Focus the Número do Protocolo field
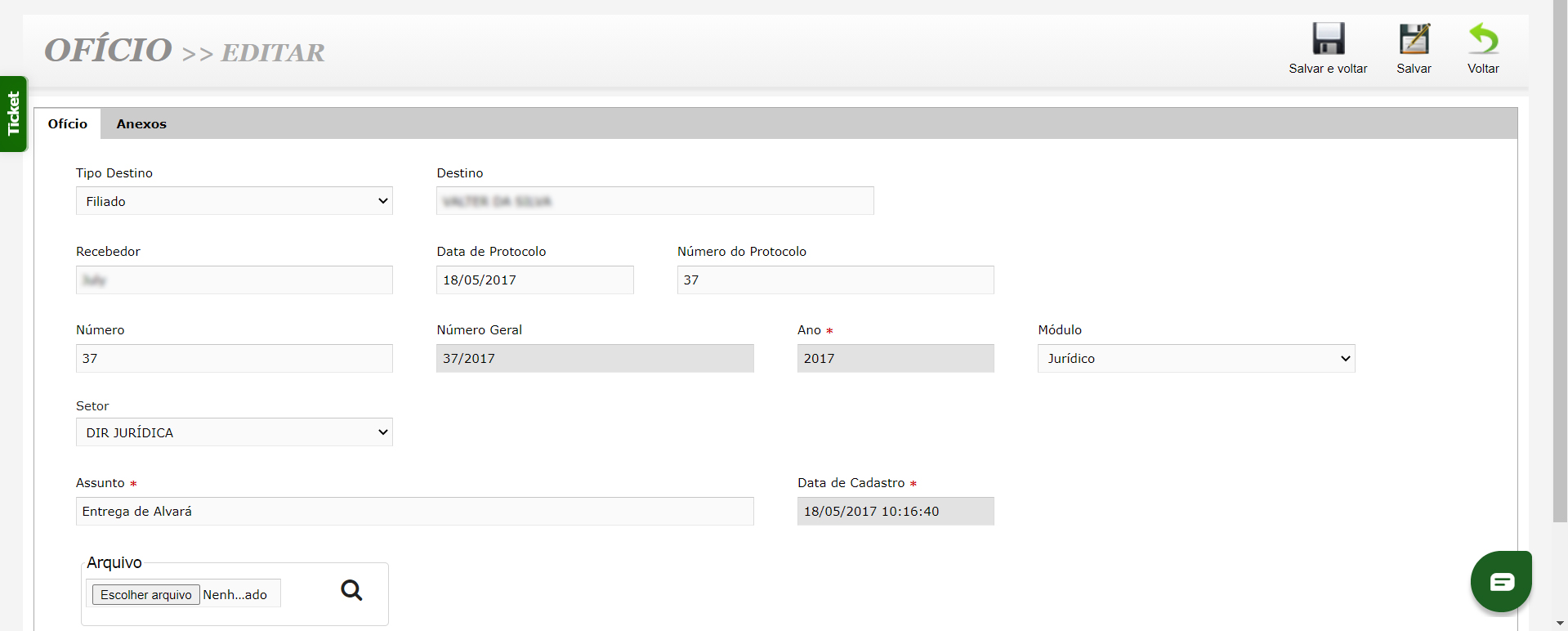 (x=835, y=280)
